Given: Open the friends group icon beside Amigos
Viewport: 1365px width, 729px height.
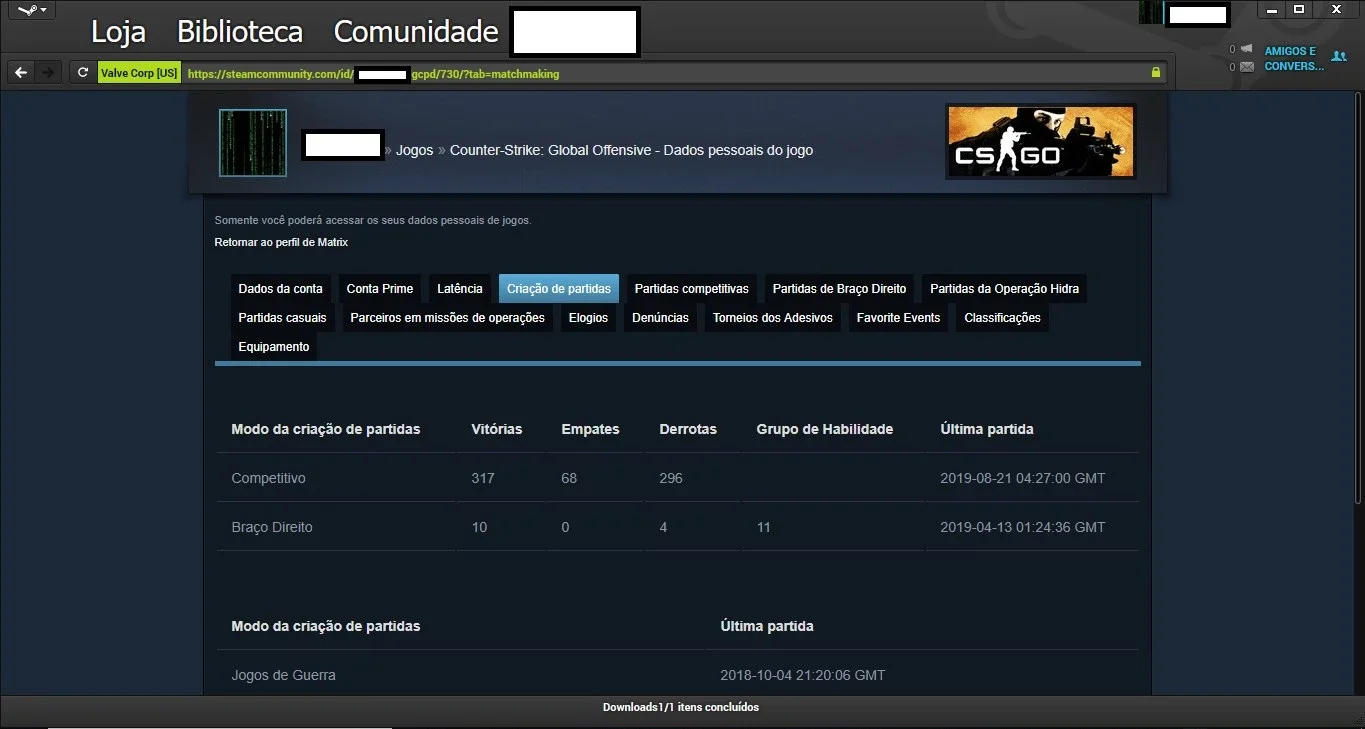Looking at the screenshot, I should point(1339,57).
